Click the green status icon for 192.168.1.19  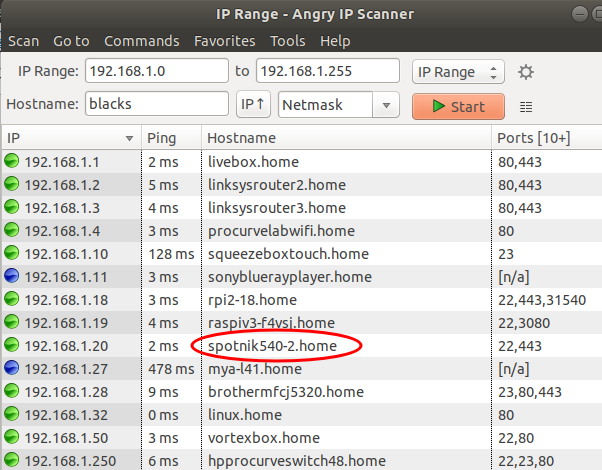(12, 322)
